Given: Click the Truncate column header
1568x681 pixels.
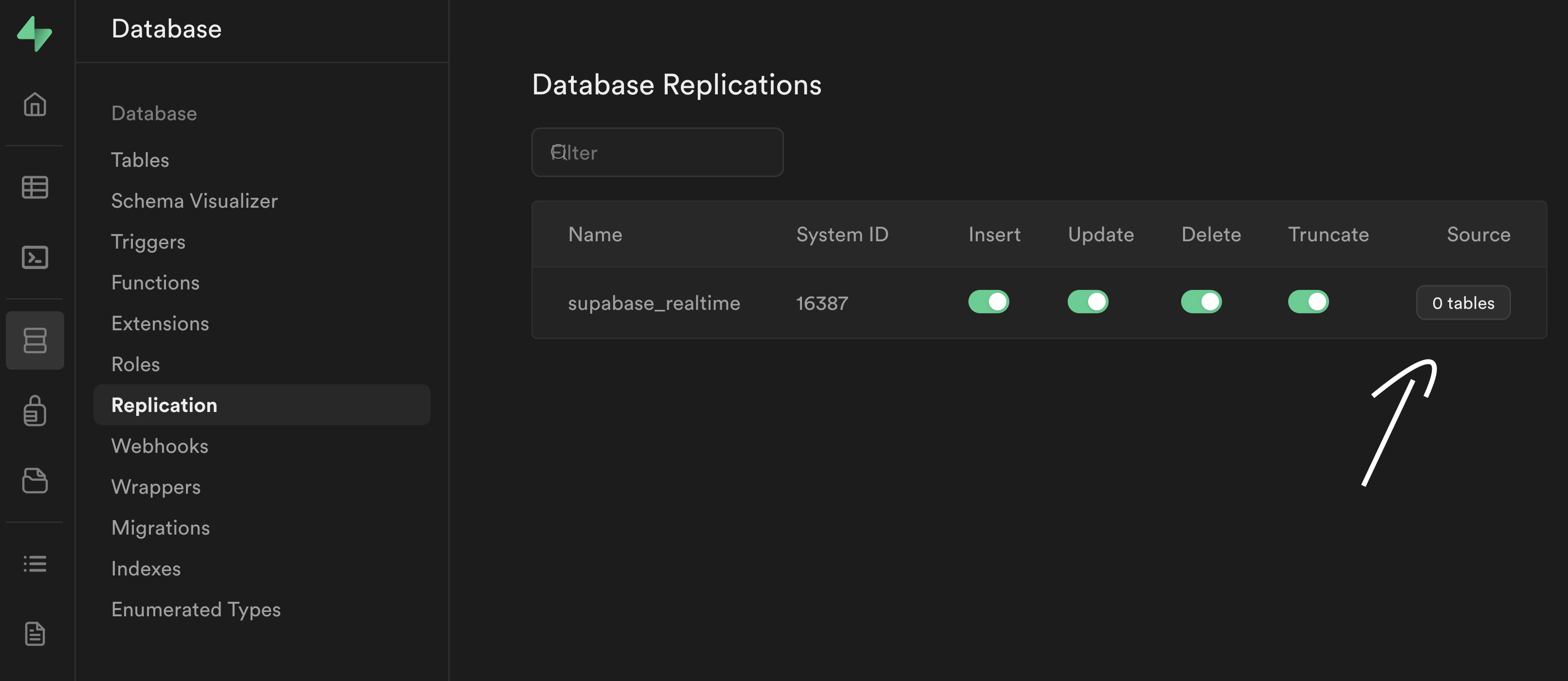Looking at the screenshot, I should [x=1328, y=234].
